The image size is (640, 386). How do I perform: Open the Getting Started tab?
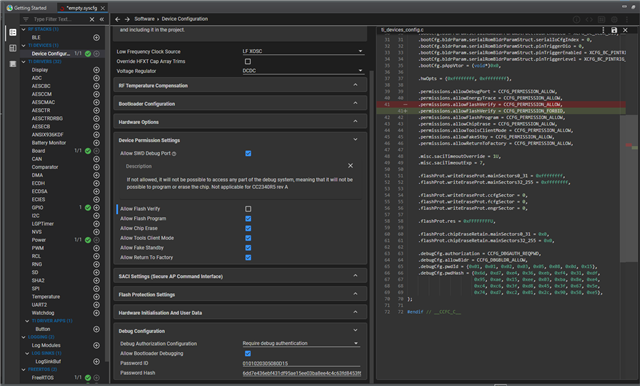click(27, 8)
